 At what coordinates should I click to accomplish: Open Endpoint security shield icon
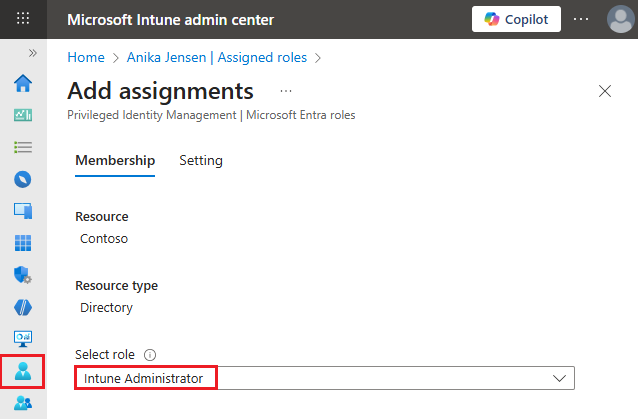pyautogui.click(x=22, y=275)
